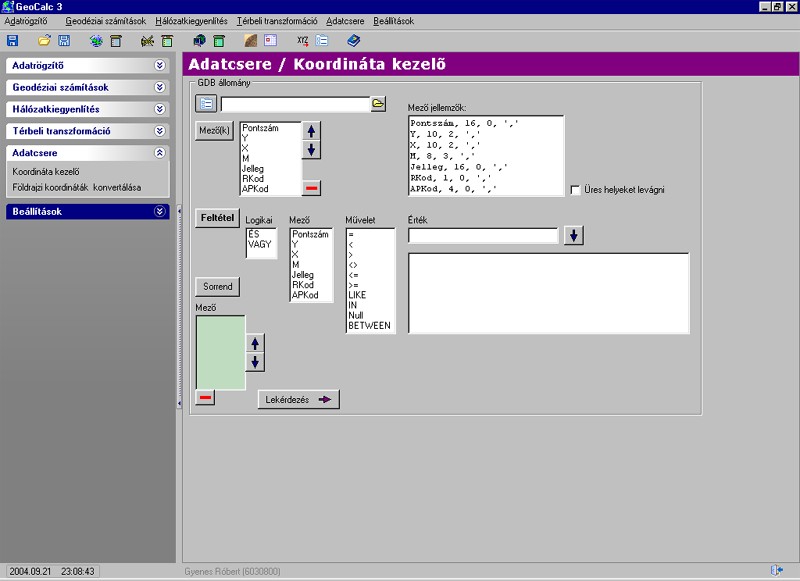Open the Térbeli transzformáció menu
Image resolution: width=800 pixels, height=581 pixels.
[277, 21]
